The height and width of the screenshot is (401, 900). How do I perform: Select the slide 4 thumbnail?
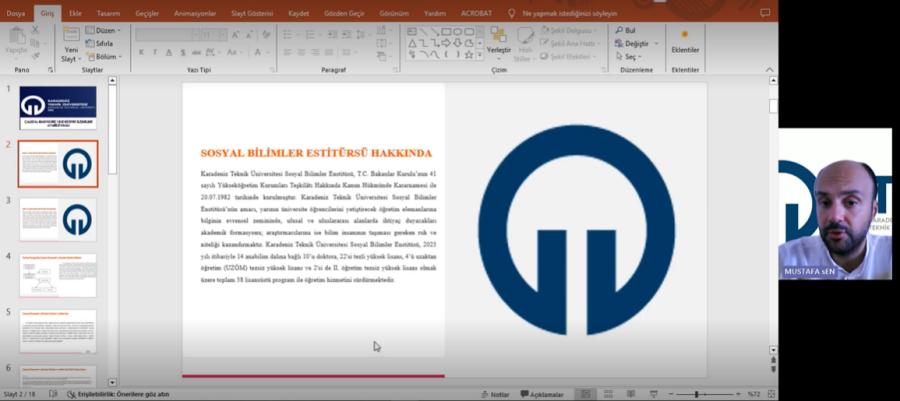pos(58,275)
